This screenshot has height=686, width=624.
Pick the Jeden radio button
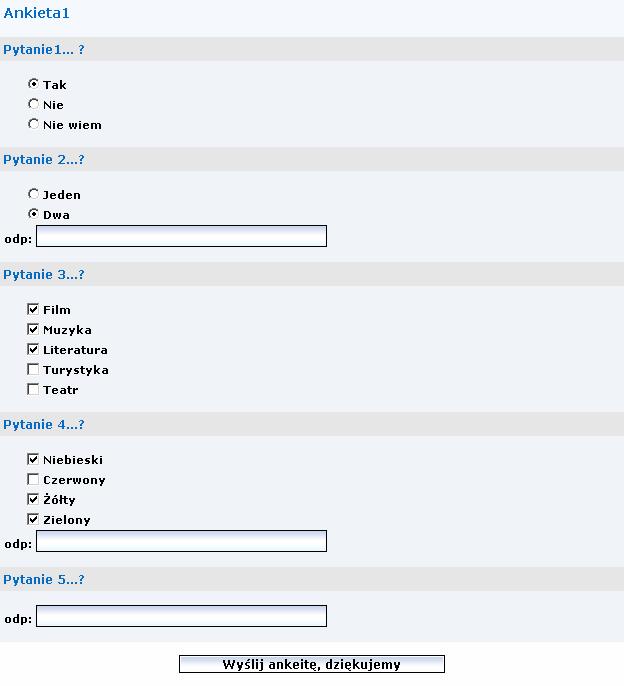[x=33, y=193]
